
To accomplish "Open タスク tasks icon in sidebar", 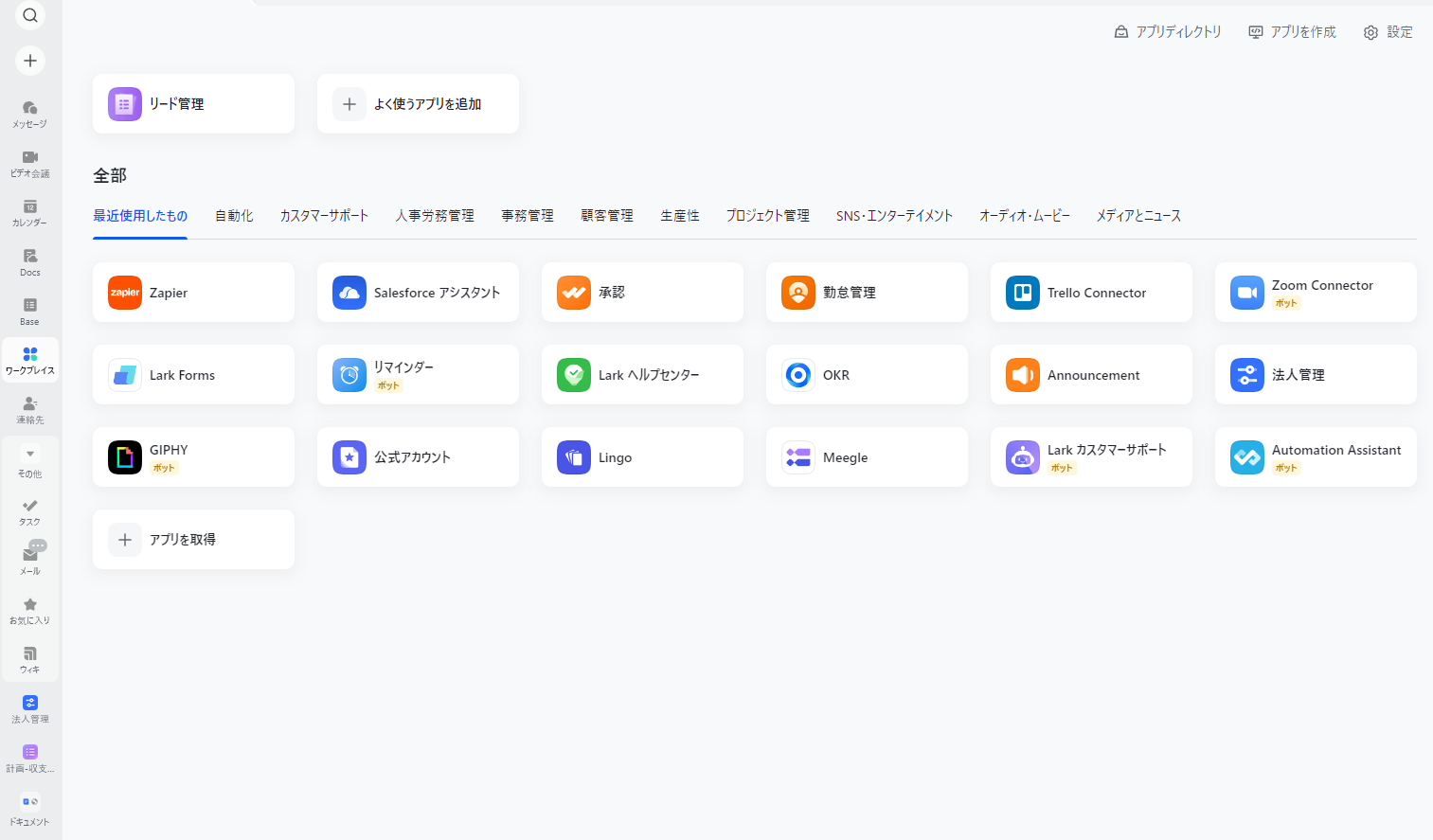I will (30, 511).
